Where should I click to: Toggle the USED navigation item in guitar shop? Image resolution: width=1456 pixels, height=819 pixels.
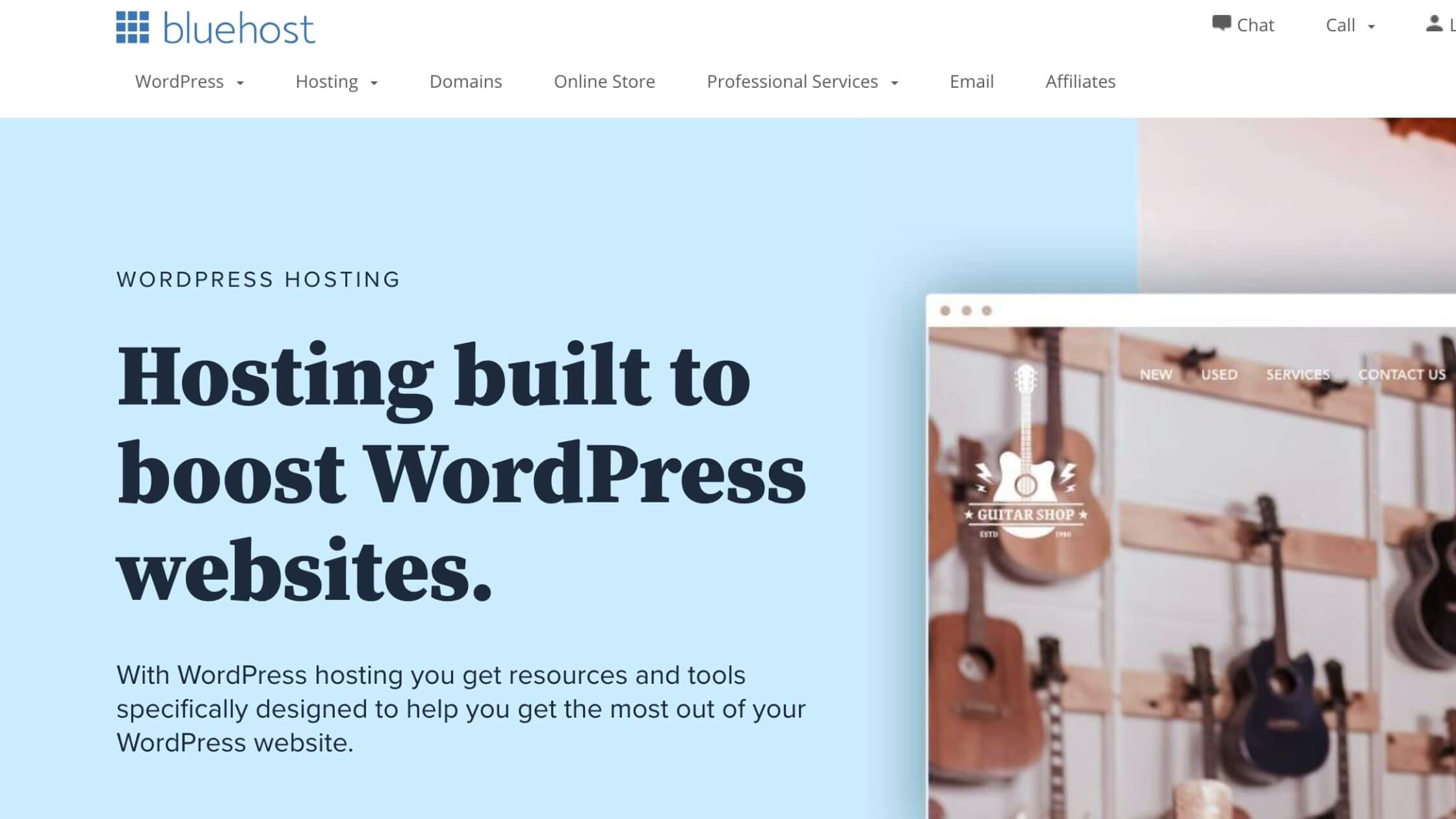(x=1219, y=374)
